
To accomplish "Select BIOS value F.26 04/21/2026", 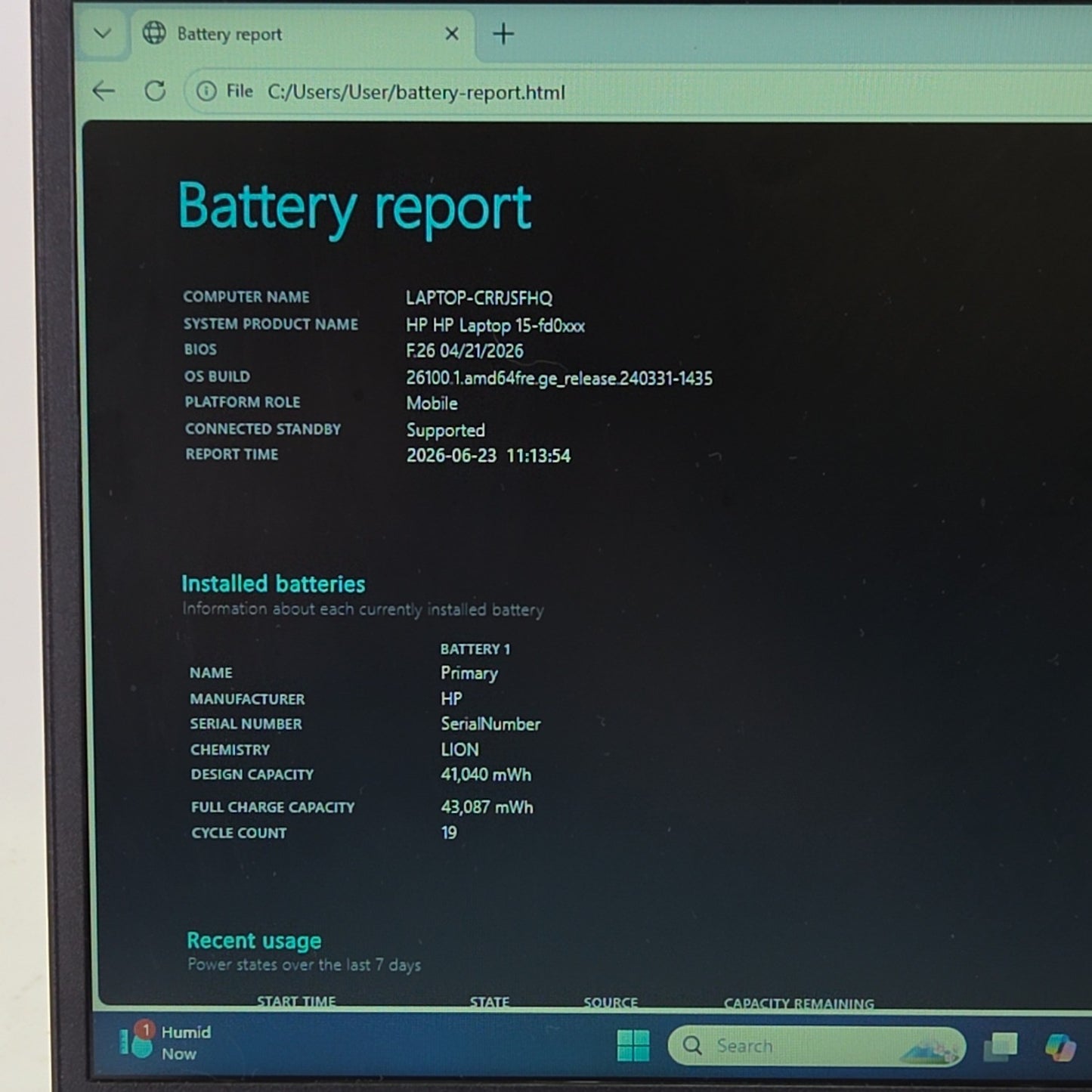I will (465, 351).
